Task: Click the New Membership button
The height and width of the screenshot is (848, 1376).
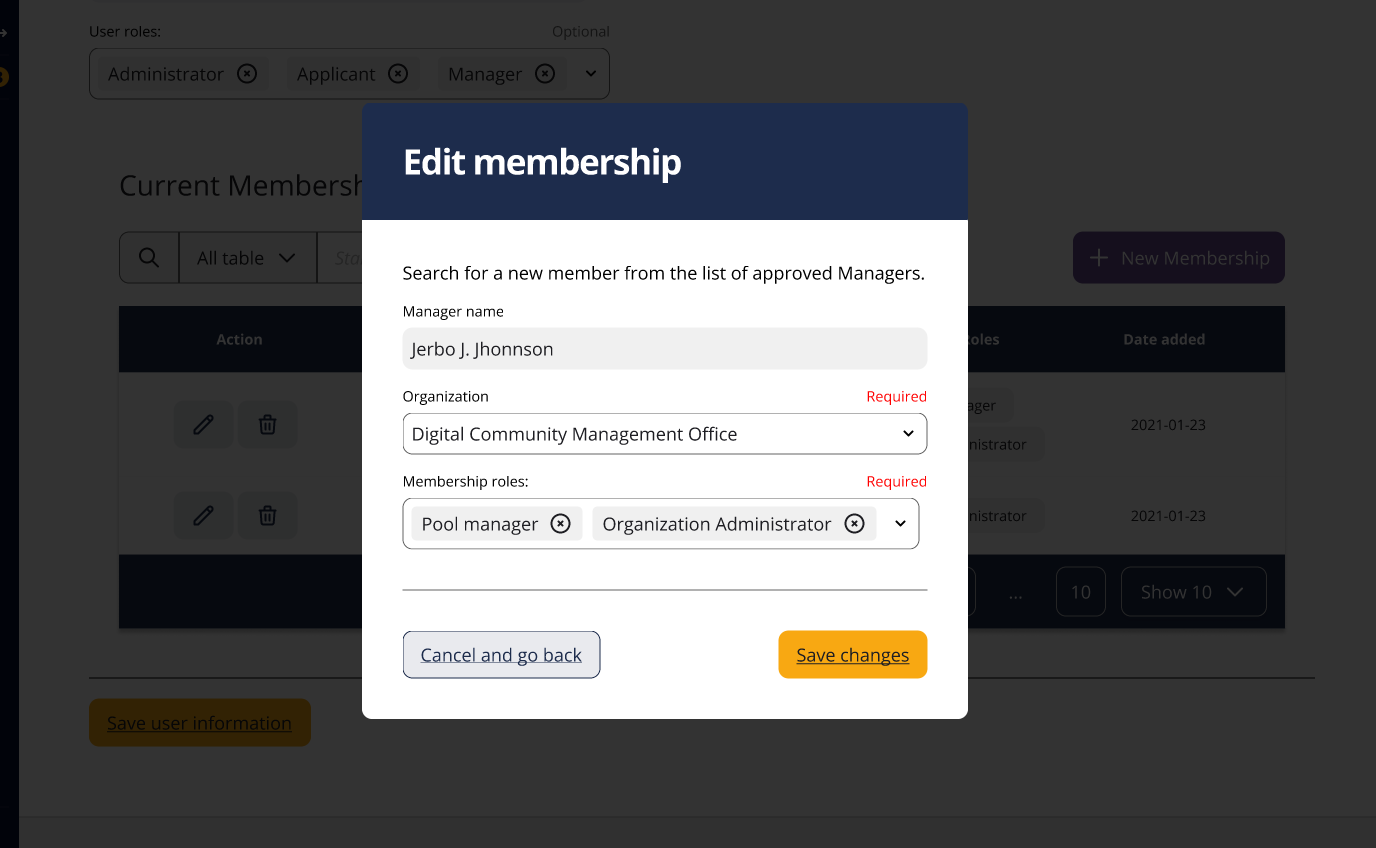Action: pos(1178,258)
